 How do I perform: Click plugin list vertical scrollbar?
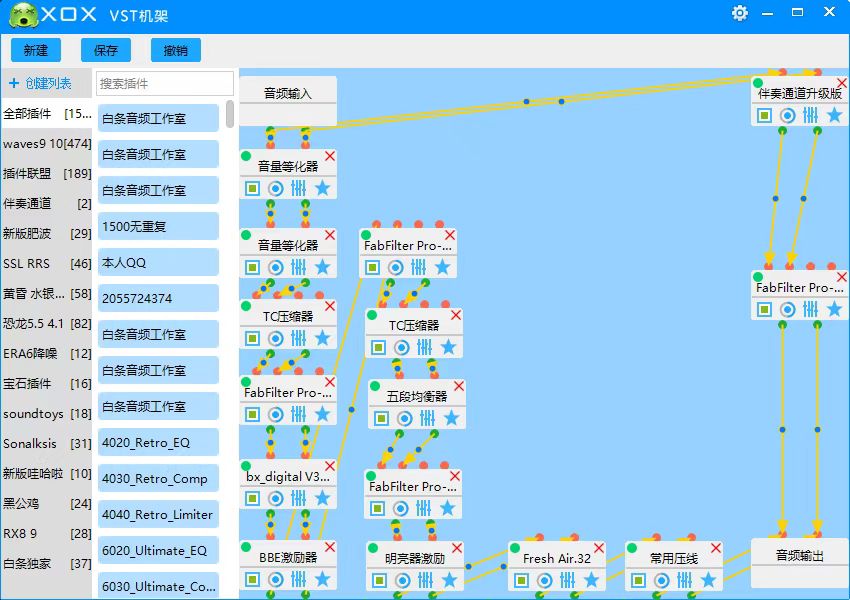click(x=230, y=114)
